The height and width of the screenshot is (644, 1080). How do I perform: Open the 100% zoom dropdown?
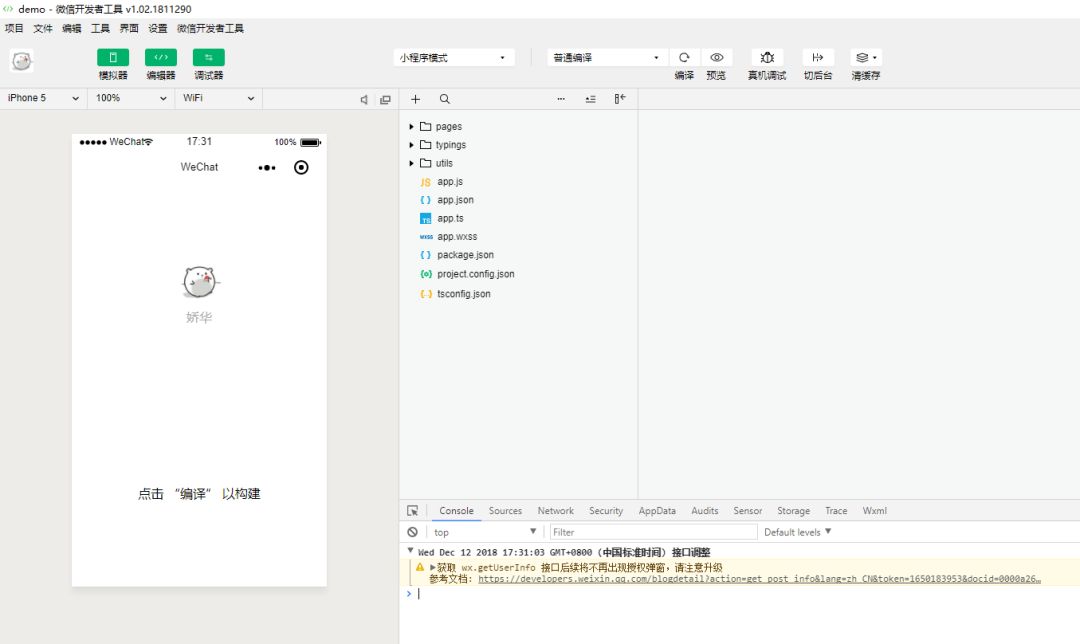[x=131, y=98]
